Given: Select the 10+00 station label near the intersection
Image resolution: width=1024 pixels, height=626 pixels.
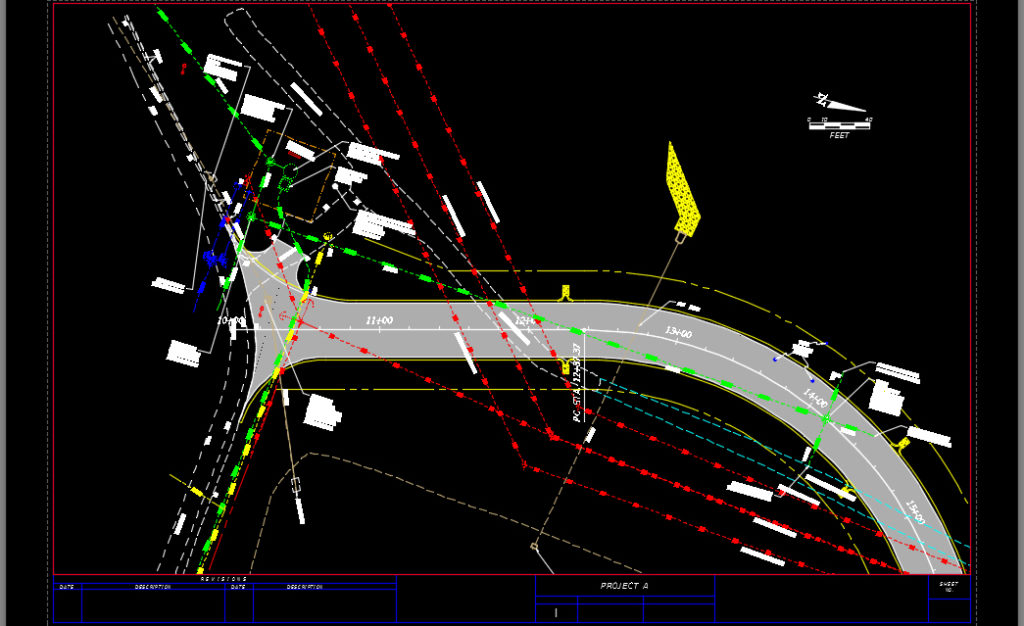Looking at the screenshot, I should (x=232, y=322).
